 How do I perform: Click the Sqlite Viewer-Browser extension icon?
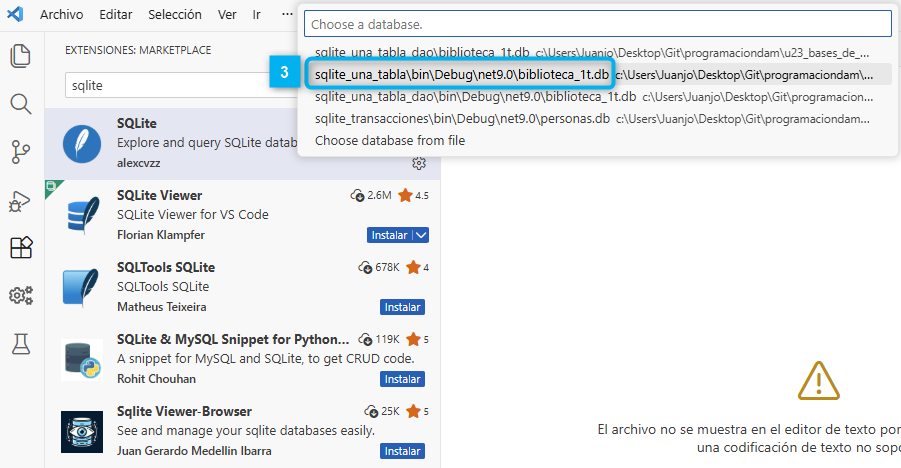point(82,431)
